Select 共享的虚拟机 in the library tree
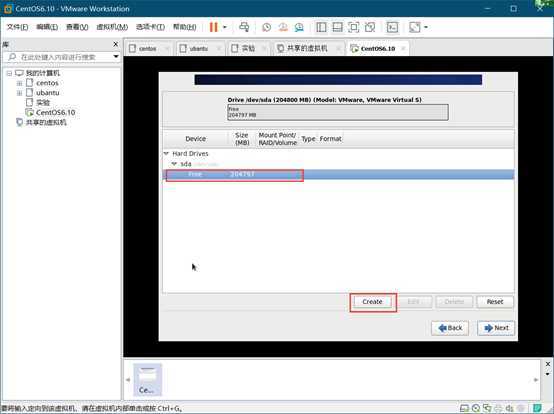 46,123
